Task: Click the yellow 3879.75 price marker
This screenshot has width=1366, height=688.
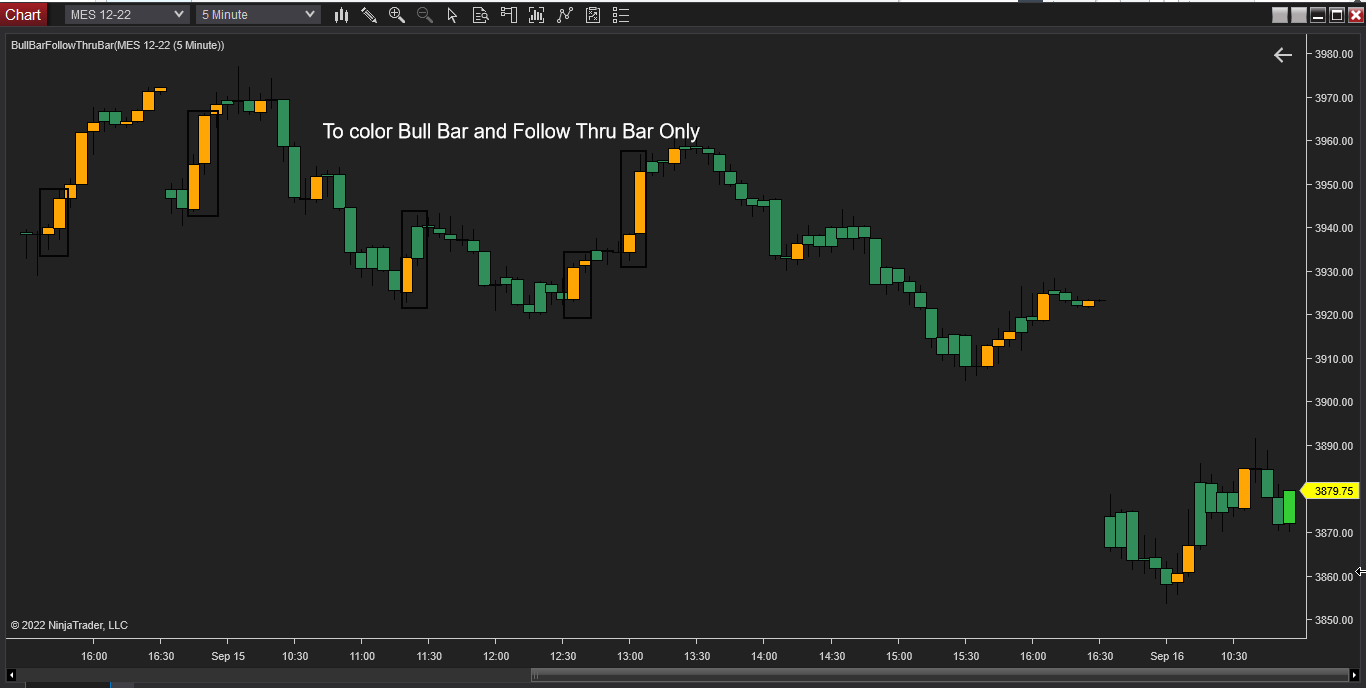Action: (1330, 491)
